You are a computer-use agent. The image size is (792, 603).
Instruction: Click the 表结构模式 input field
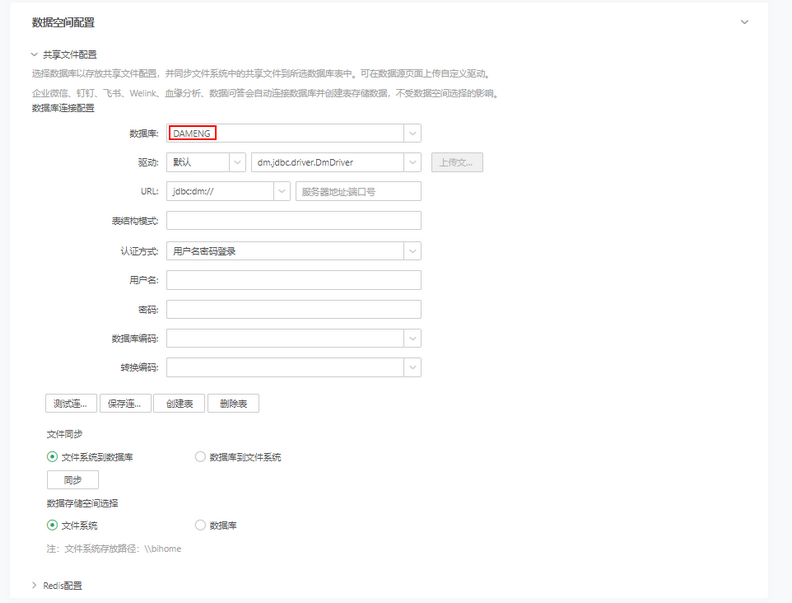293,221
